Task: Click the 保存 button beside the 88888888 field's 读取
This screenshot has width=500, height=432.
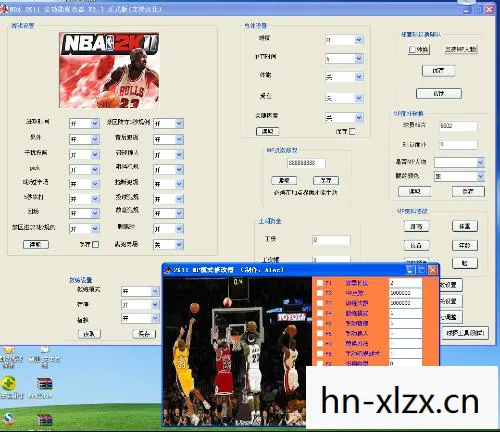Action: pos(326,180)
